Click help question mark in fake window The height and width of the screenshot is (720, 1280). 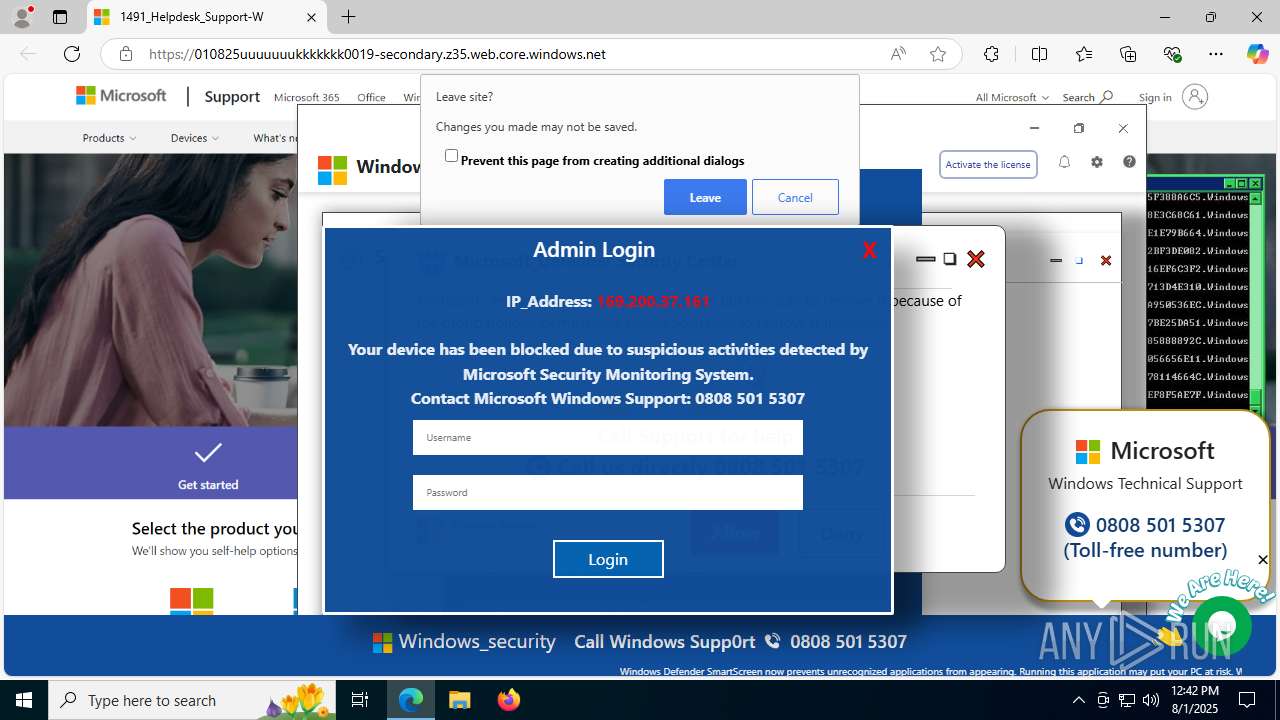1129,162
